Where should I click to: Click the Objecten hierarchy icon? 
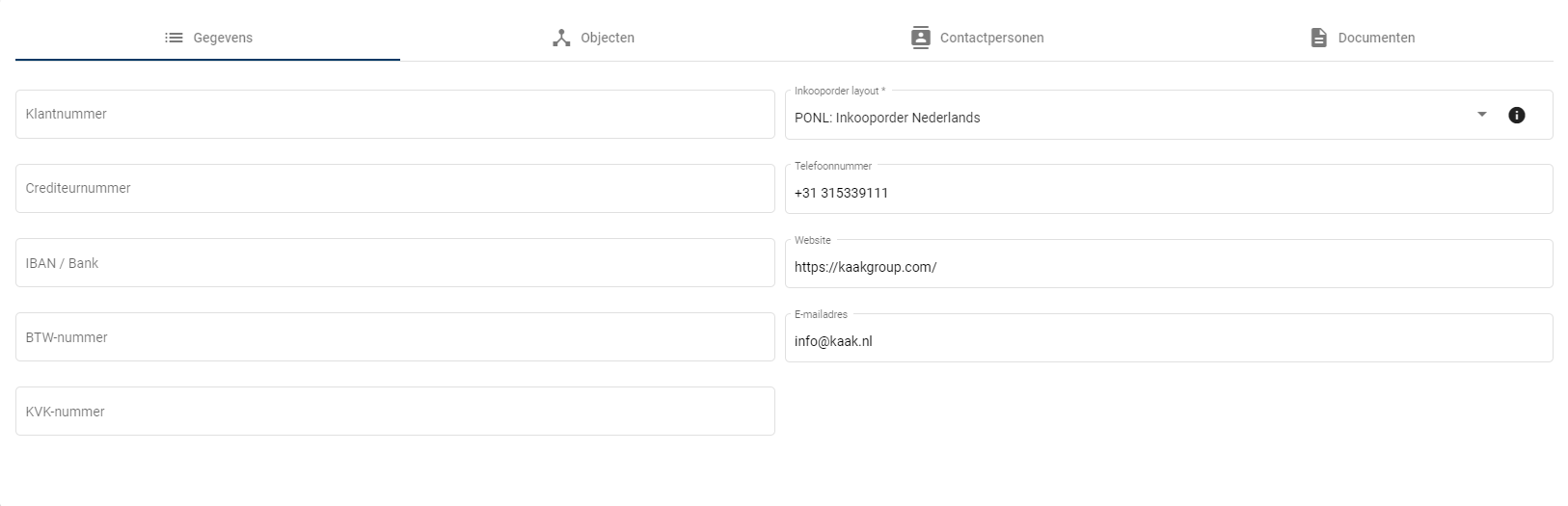[x=561, y=38]
